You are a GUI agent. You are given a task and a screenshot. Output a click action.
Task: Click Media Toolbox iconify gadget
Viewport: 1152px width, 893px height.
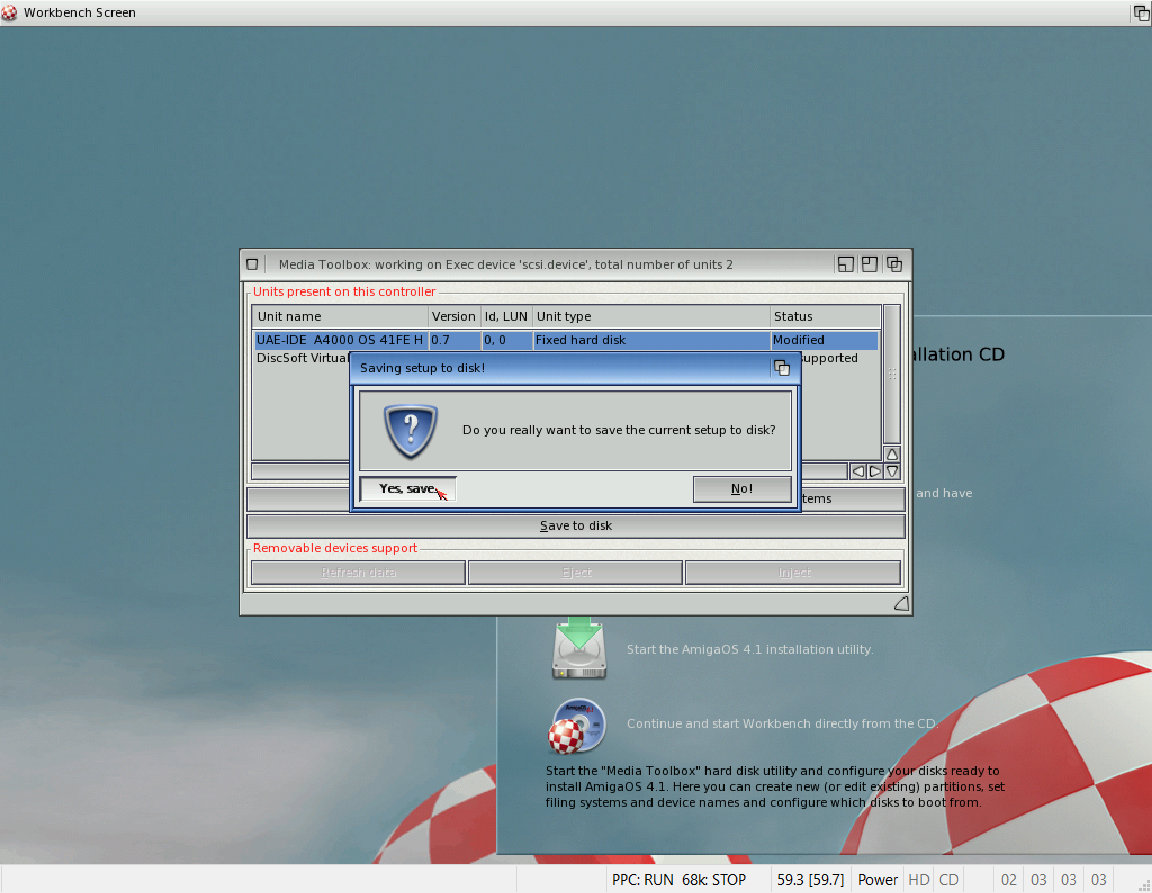coord(846,265)
